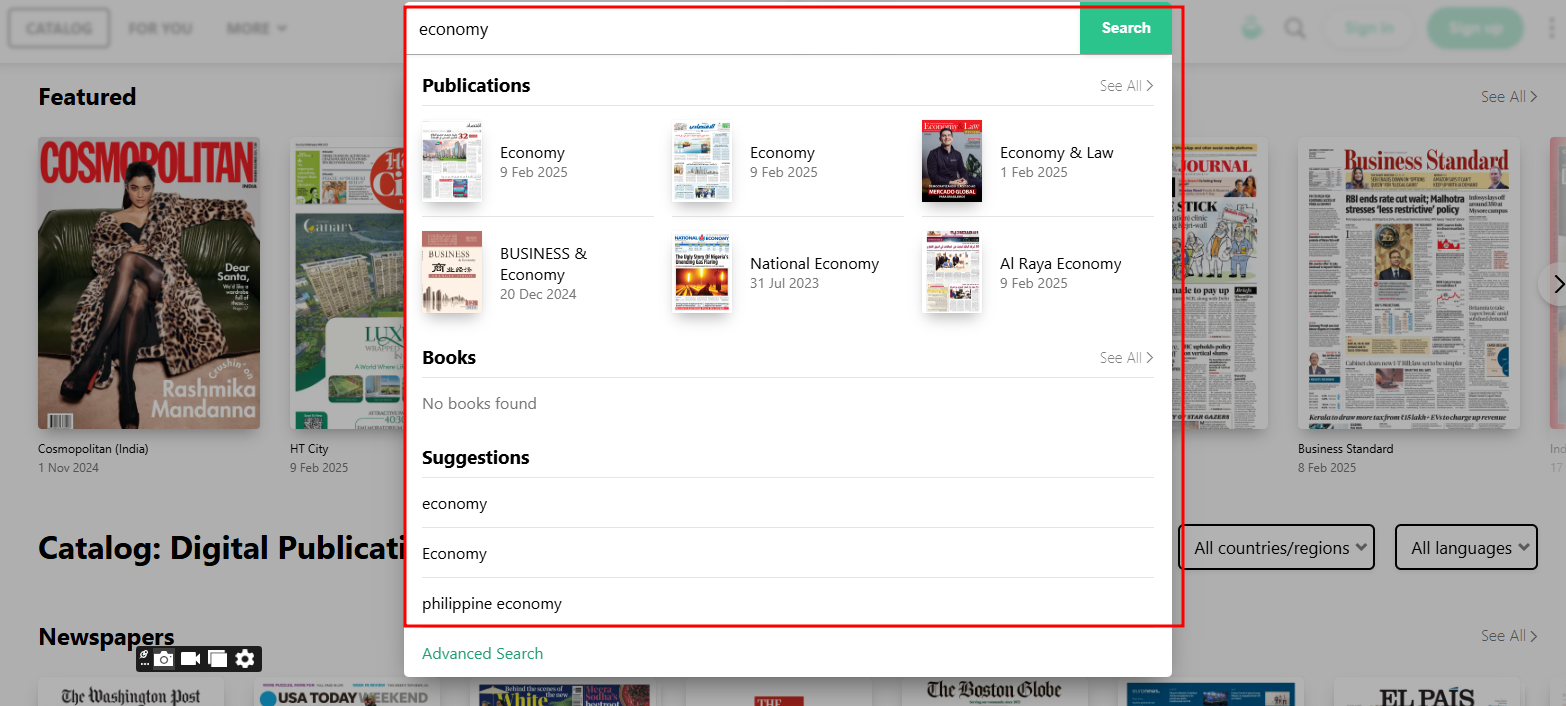Open the Advanced Search link
Image resolution: width=1566 pixels, height=706 pixels.
click(x=482, y=653)
